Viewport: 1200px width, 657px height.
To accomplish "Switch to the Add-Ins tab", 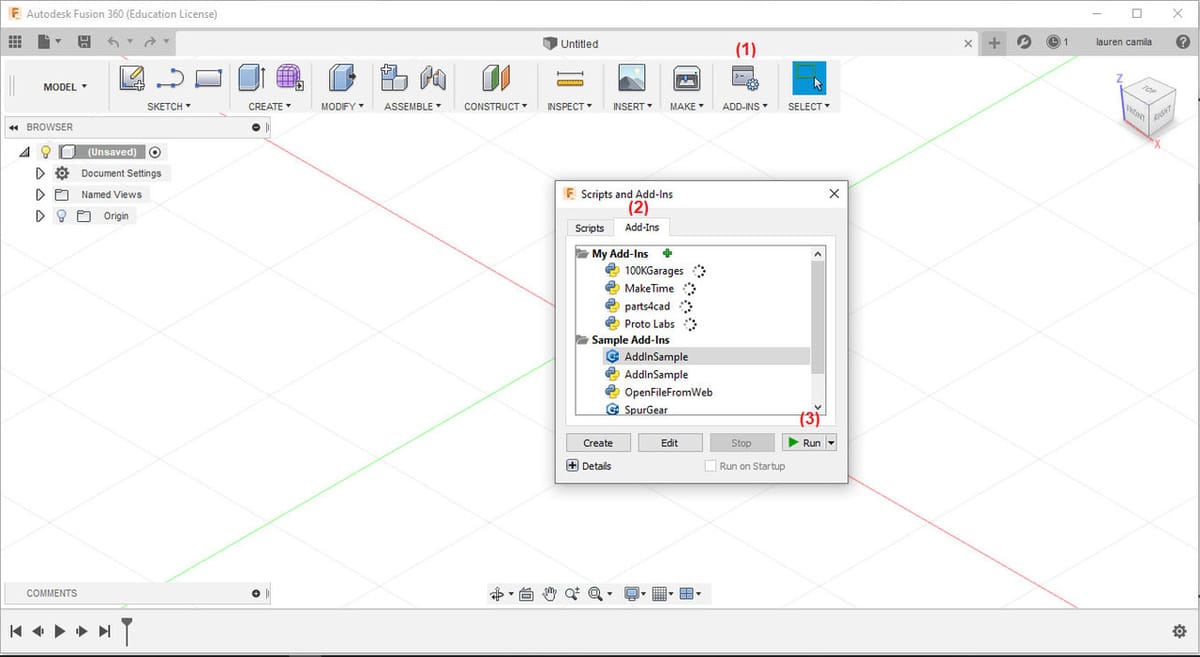I will (643, 227).
